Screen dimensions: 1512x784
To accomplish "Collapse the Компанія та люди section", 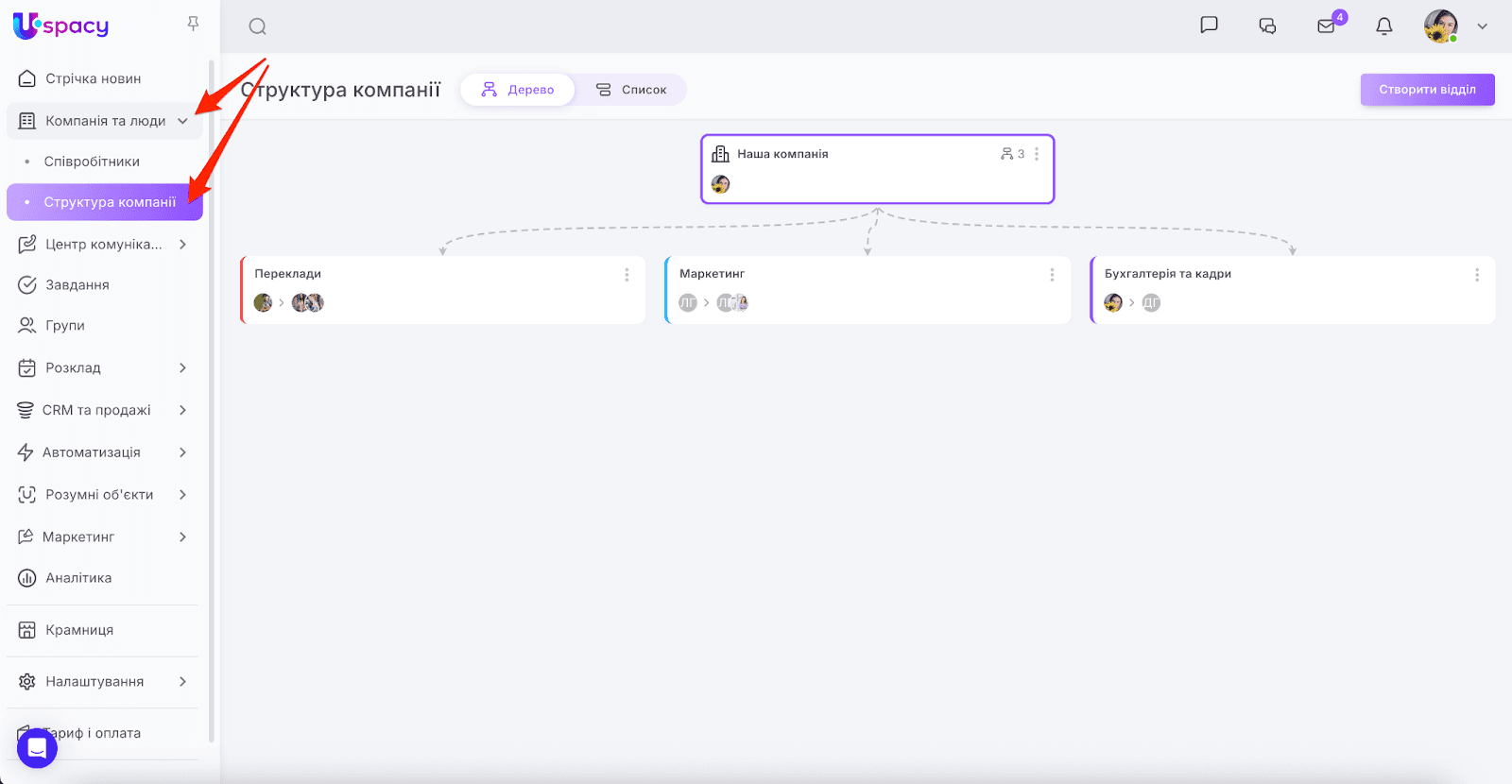I will pyautogui.click(x=182, y=121).
